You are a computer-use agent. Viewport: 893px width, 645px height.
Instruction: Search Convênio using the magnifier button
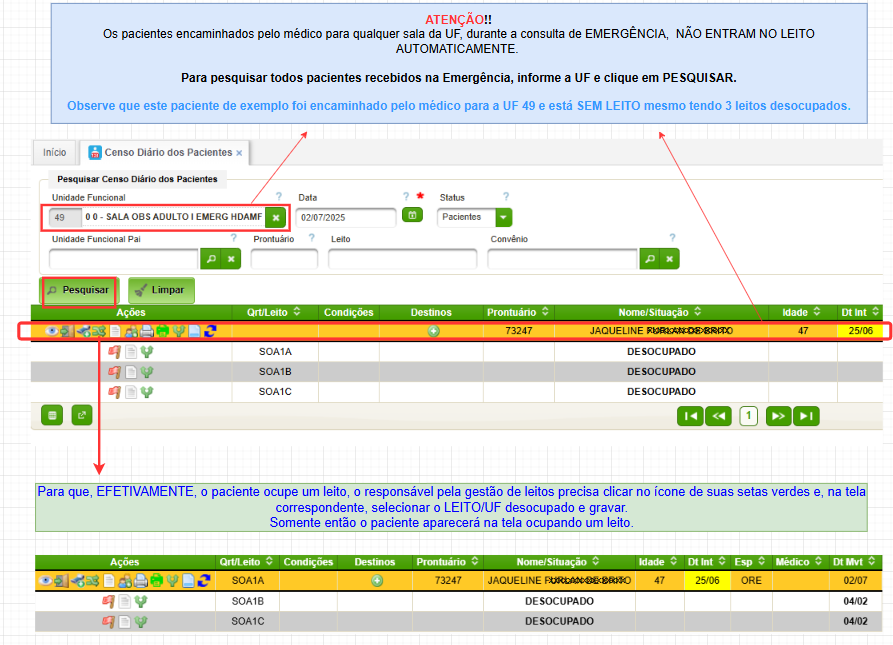[650, 259]
